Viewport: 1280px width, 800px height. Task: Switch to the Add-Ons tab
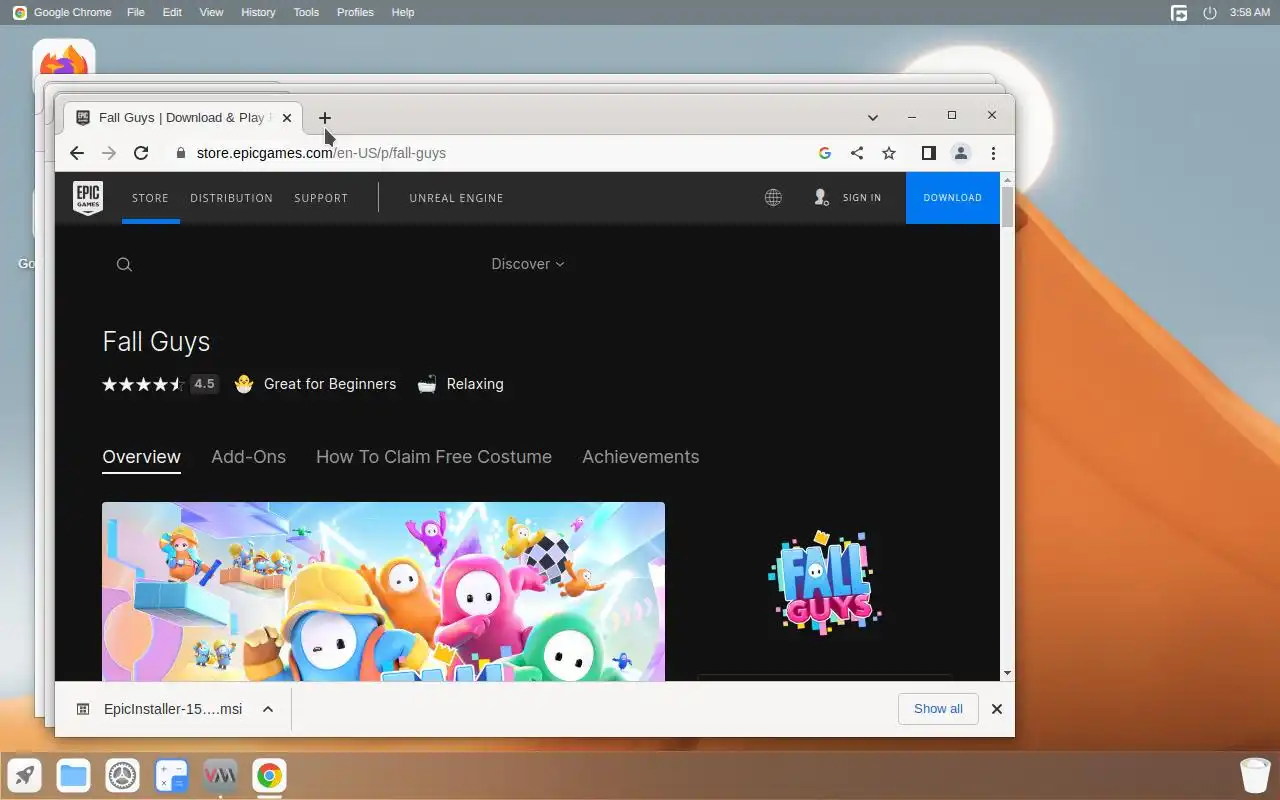pos(248,457)
